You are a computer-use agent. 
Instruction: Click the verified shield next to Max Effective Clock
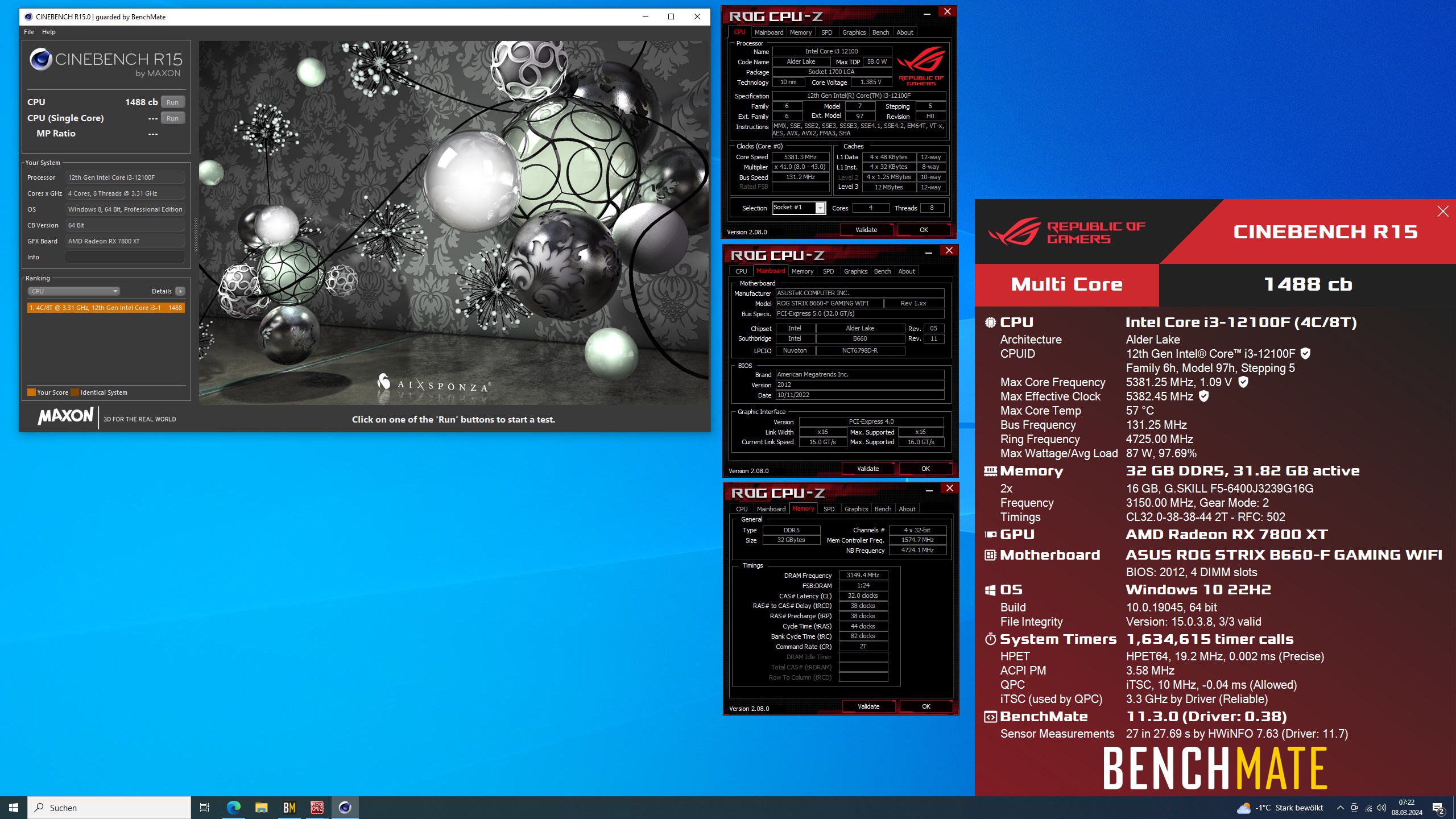1203,396
